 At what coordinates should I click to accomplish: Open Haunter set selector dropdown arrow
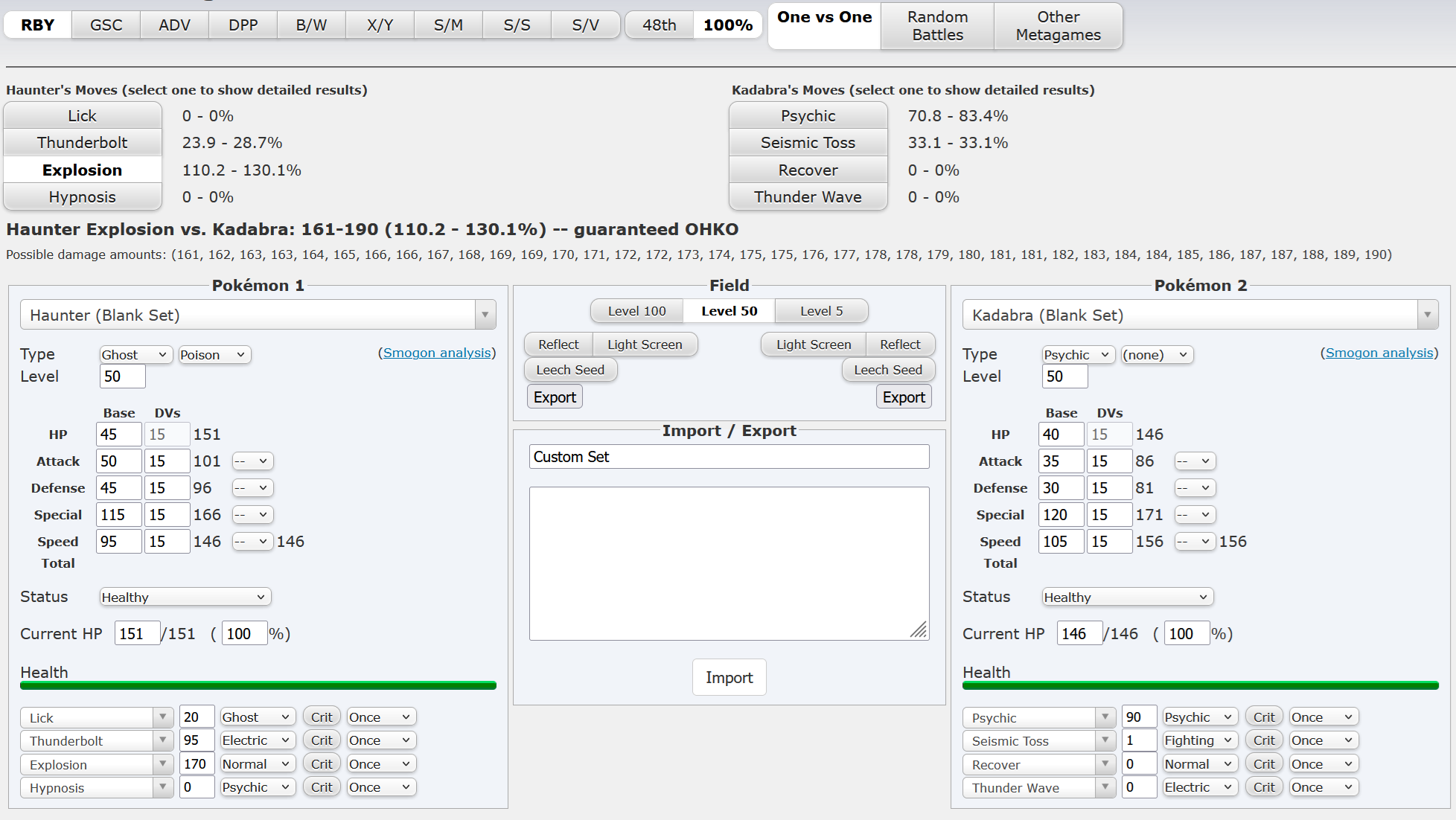485,315
